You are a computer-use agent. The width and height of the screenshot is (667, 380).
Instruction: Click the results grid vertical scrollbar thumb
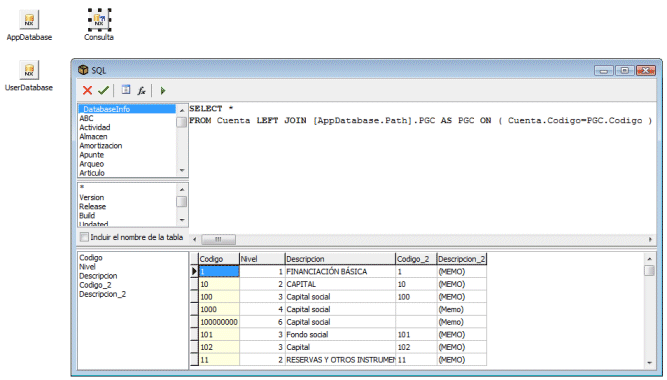click(x=649, y=271)
